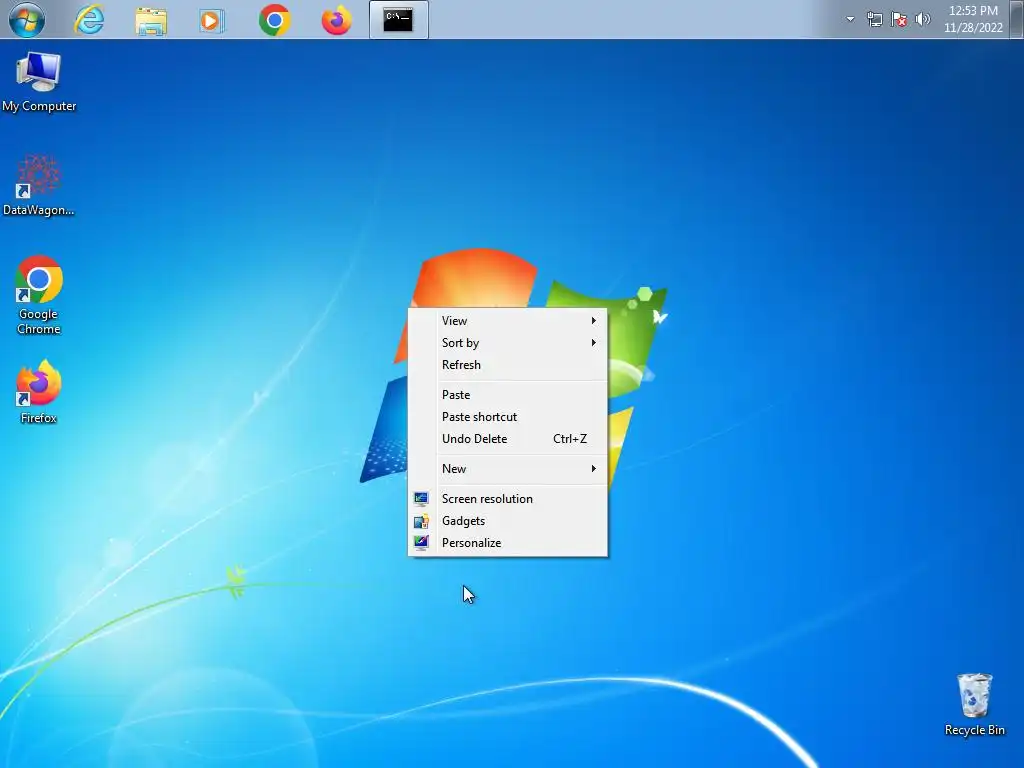1024x768 pixels.
Task: Show hidden system tray icons arrow
Action: [x=850, y=19]
